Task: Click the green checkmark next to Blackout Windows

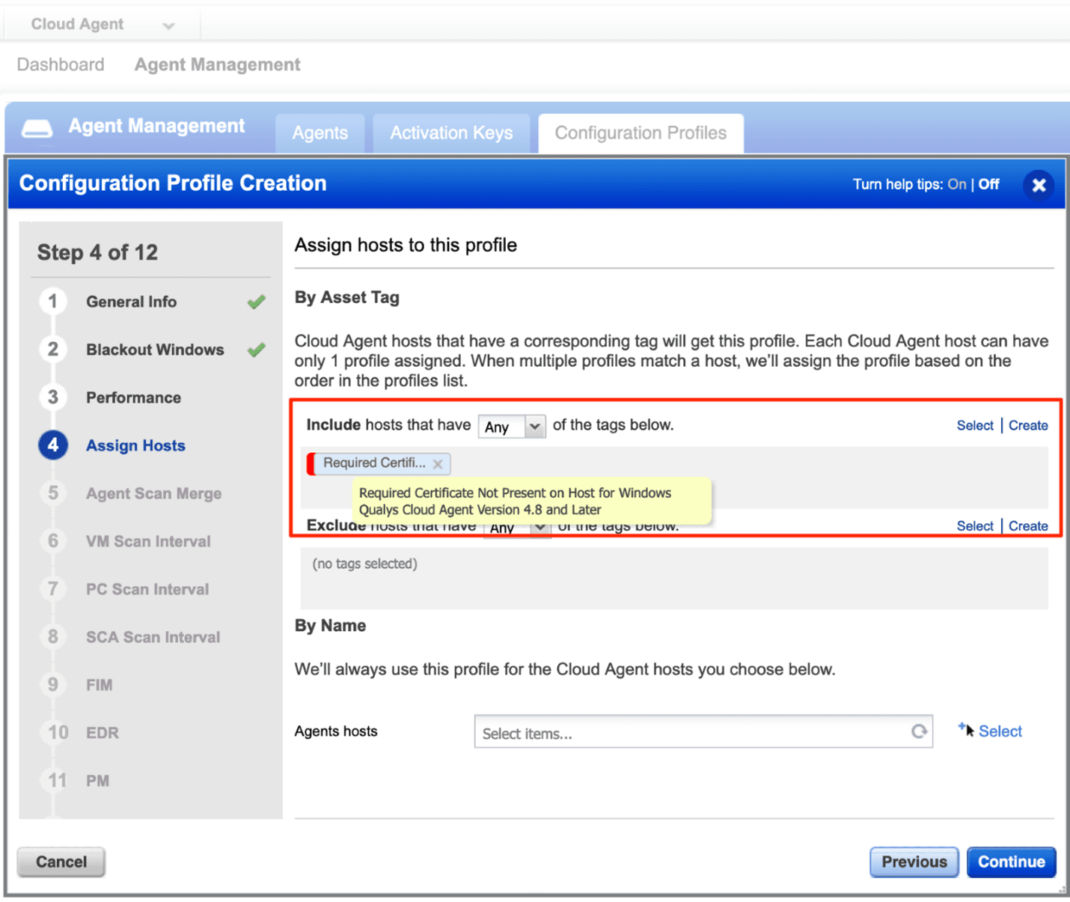Action: click(253, 349)
